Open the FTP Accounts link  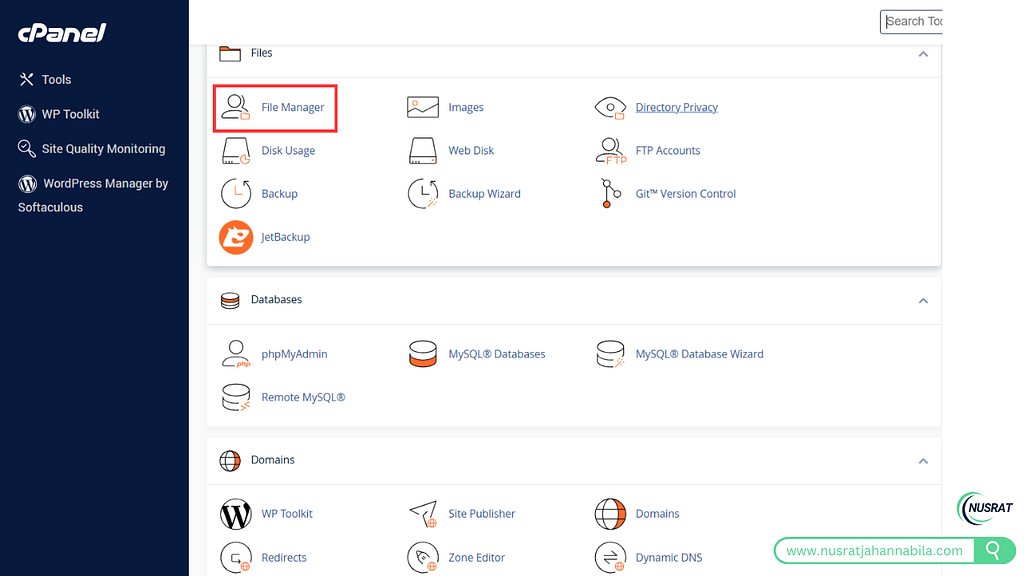667,150
